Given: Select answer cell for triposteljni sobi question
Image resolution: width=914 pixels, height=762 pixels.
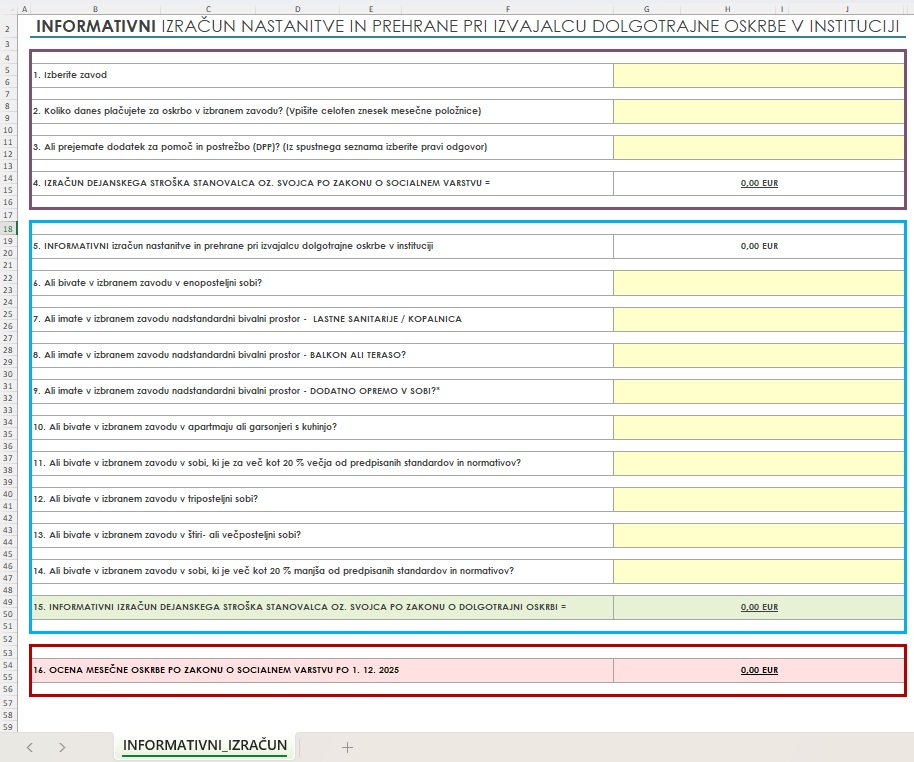Looking at the screenshot, I should coord(758,499).
